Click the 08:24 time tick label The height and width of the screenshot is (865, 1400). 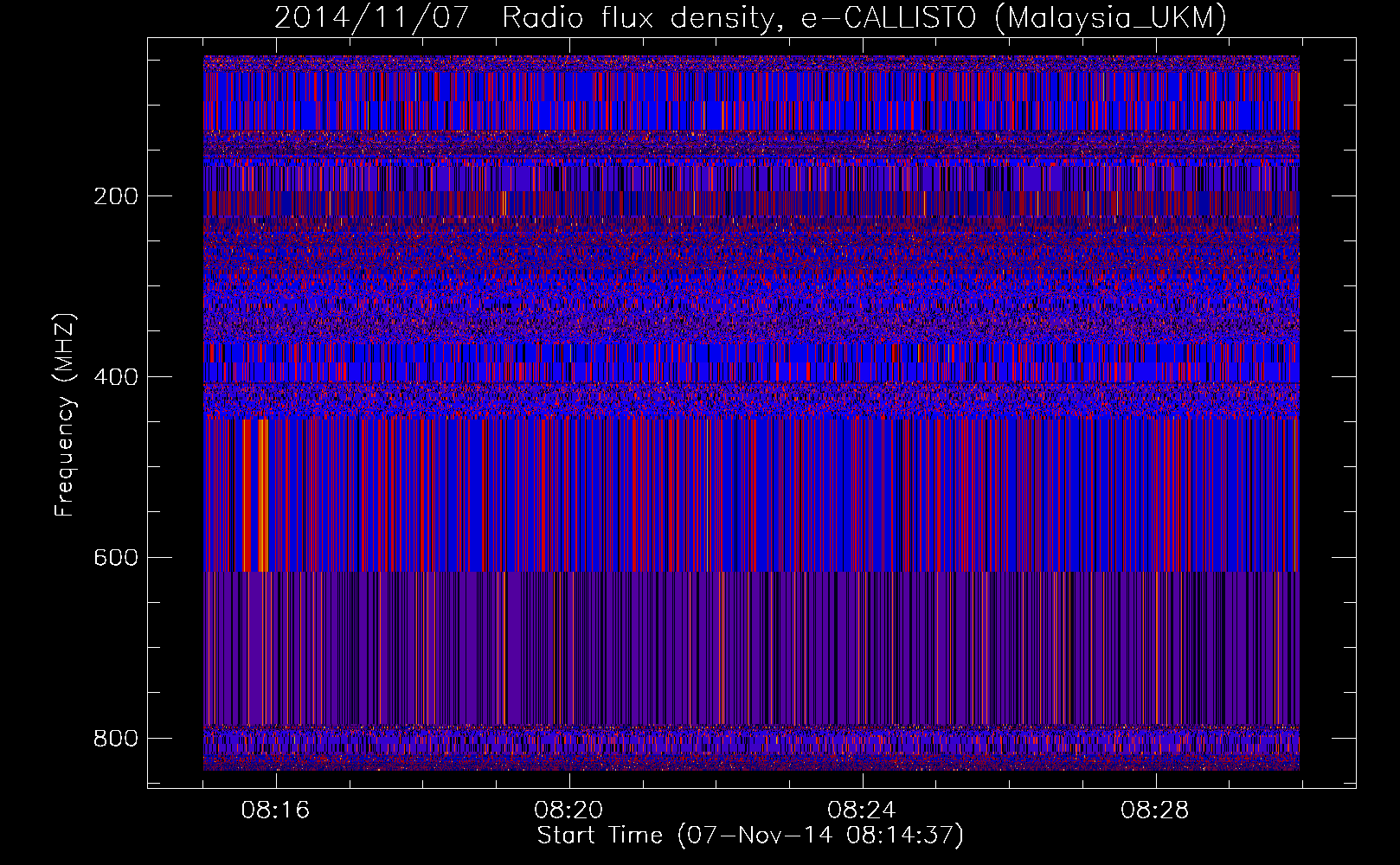coord(862,811)
